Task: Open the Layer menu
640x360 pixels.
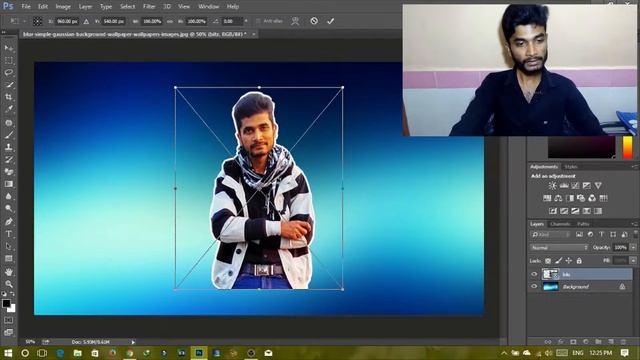Action: [85, 7]
